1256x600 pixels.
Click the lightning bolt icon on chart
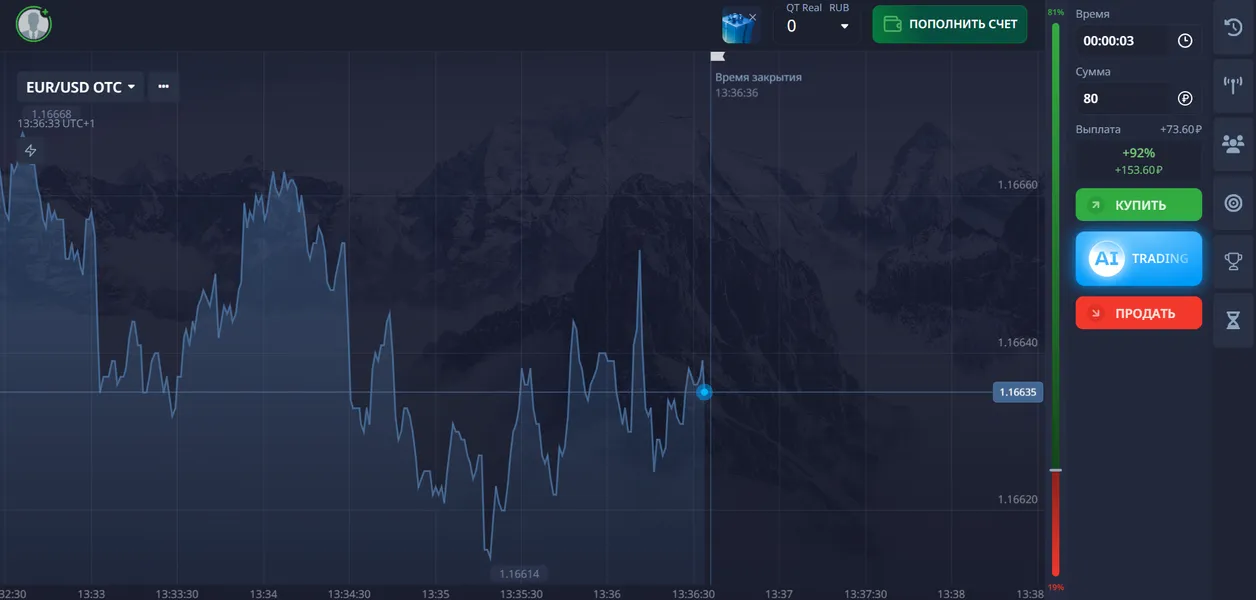tap(31, 151)
